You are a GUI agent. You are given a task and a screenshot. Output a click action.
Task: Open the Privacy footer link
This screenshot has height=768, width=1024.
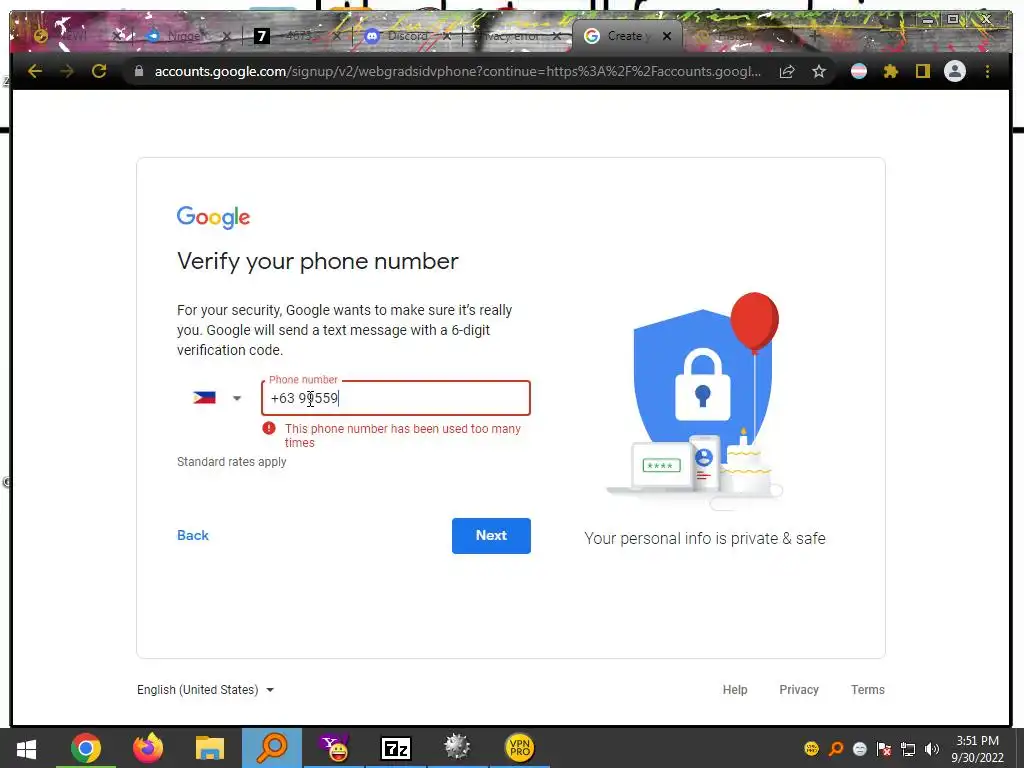(799, 690)
